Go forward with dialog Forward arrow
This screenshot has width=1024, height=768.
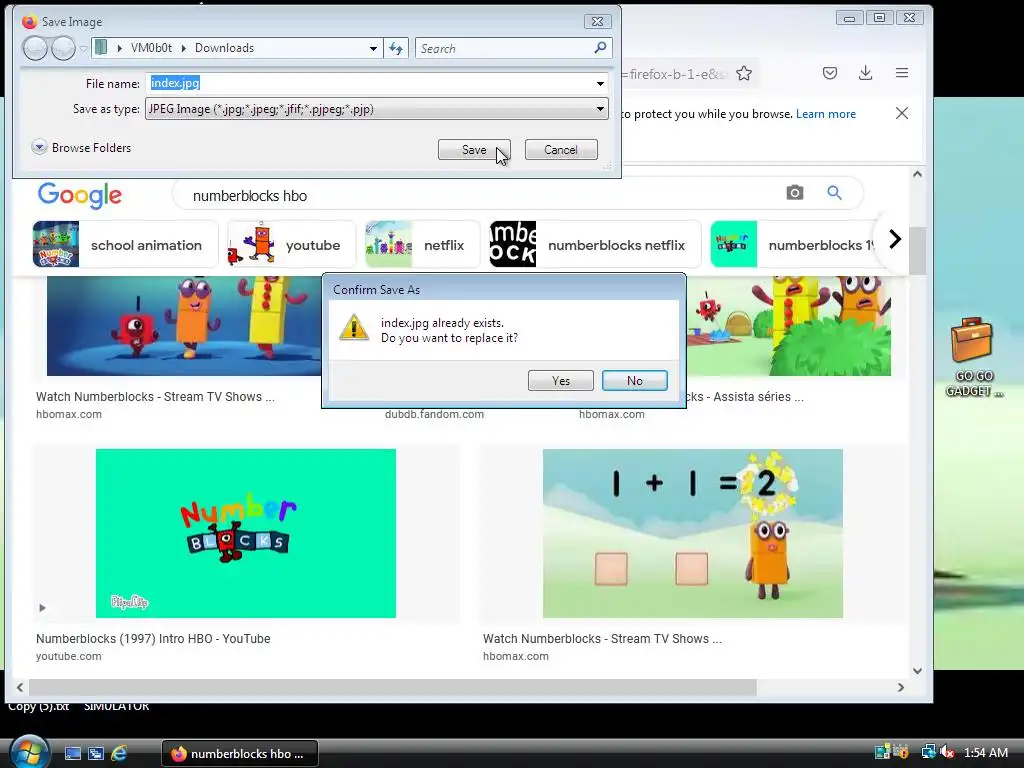(x=63, y=48)
